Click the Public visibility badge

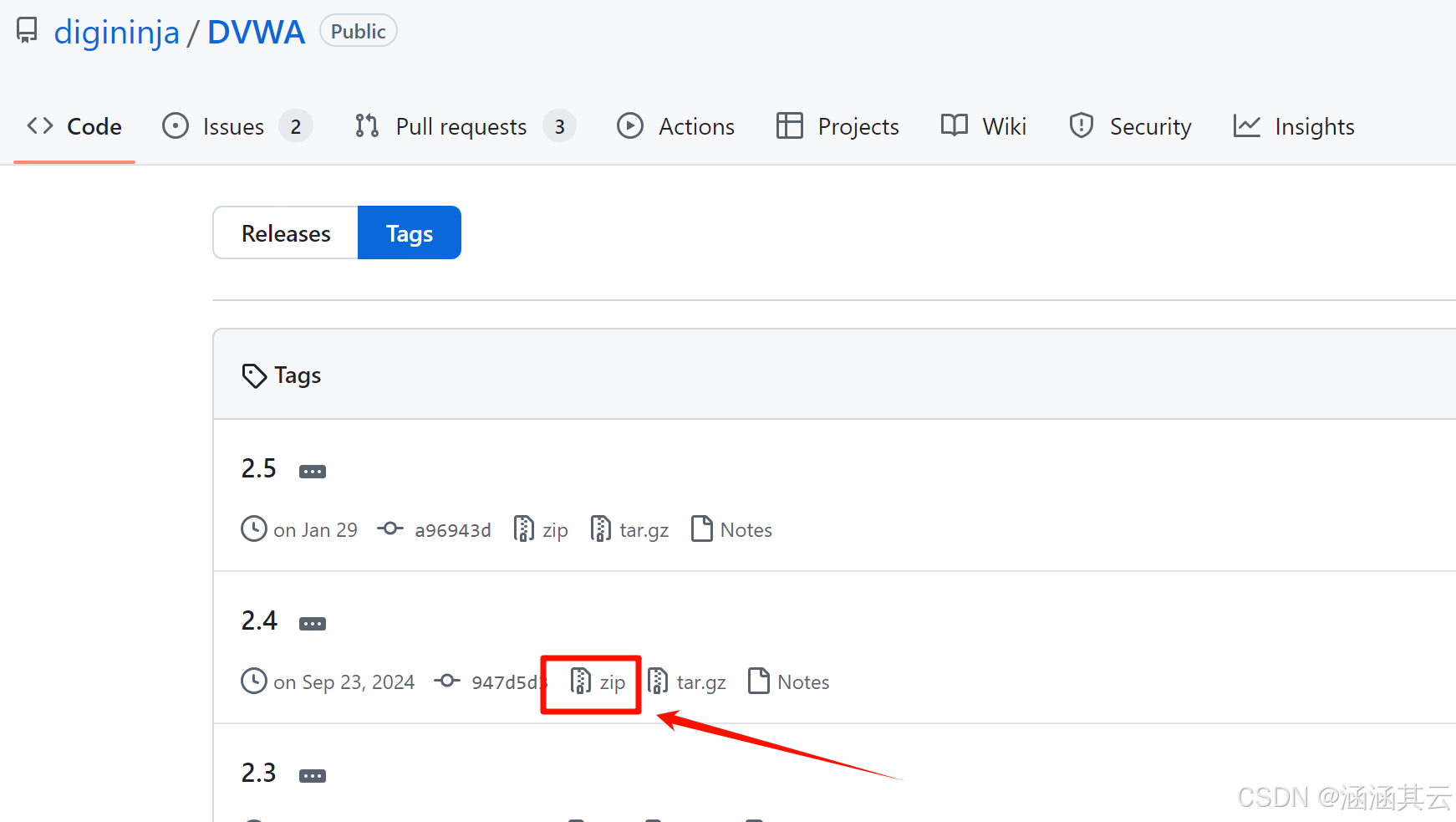pyautogui.click(x=358, y=32)
